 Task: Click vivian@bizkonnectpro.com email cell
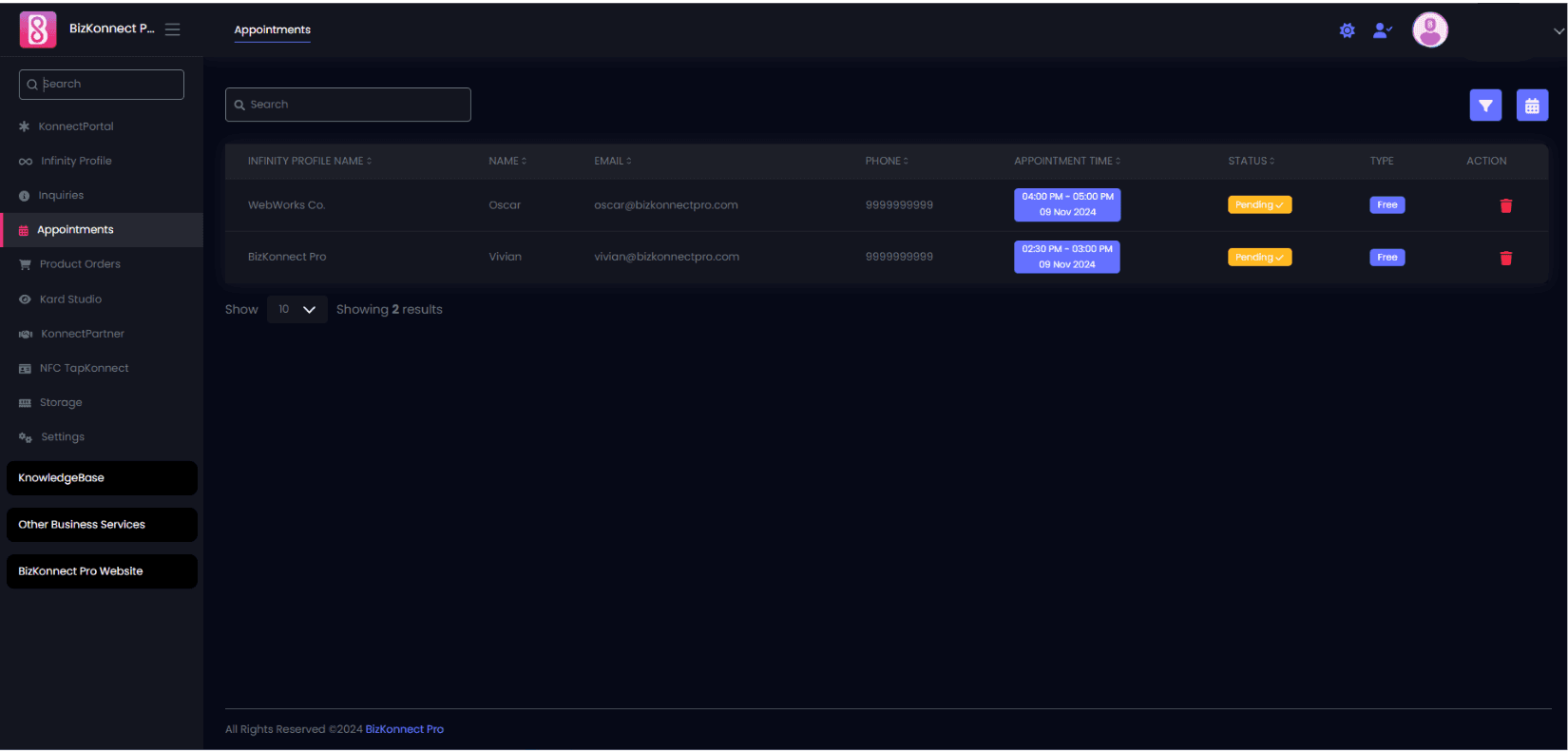click(x=666, y=257)
